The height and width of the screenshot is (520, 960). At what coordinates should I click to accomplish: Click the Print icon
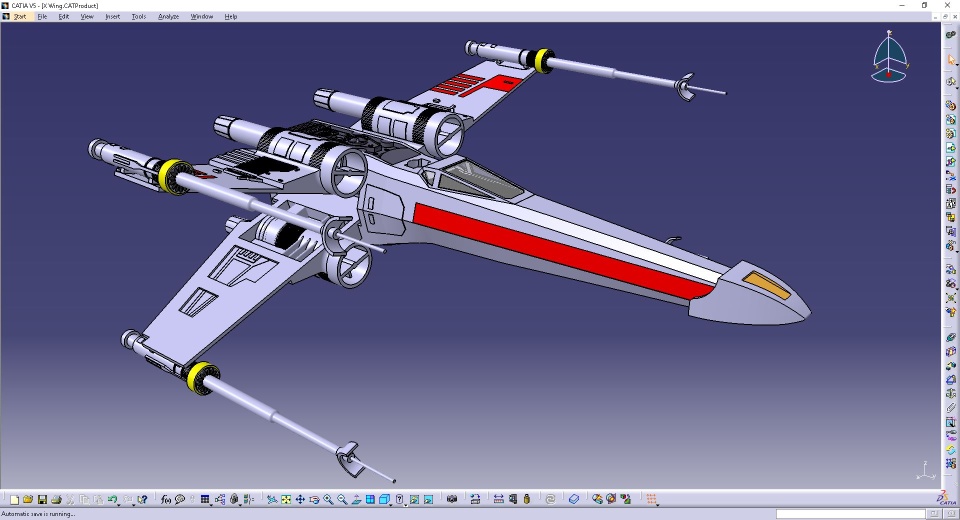(x=56, y=500)
